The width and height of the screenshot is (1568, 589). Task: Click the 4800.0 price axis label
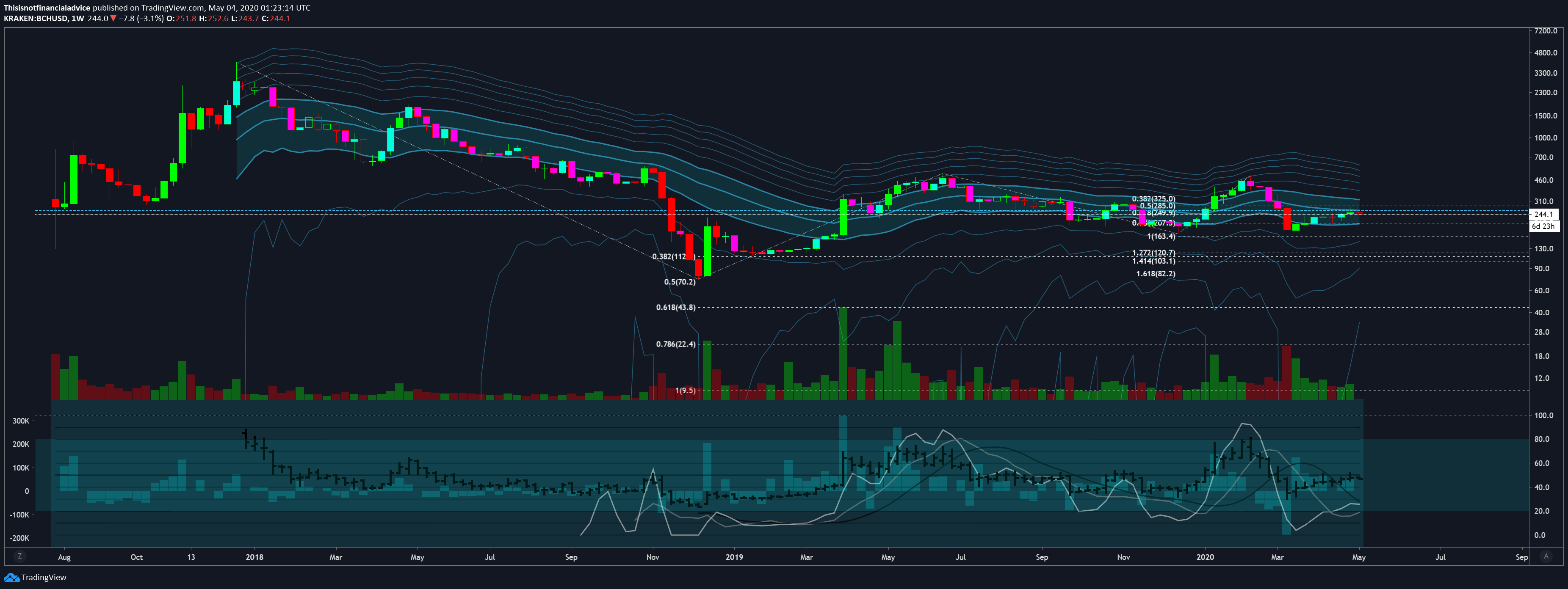[1546, 53]
